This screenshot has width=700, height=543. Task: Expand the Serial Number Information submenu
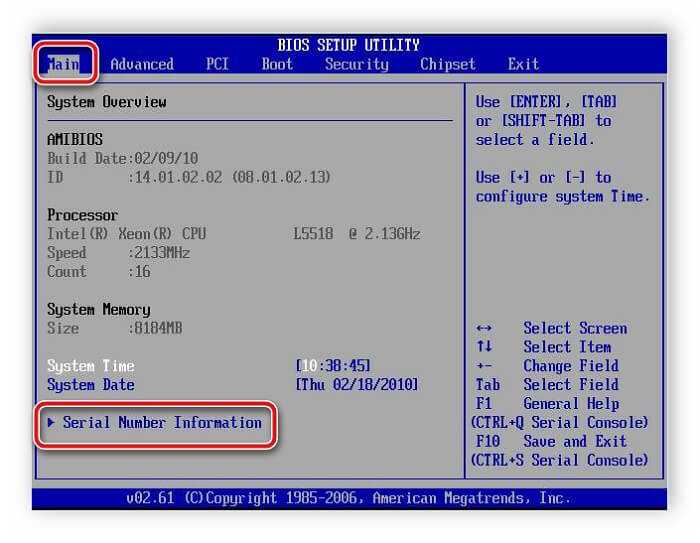[x=160, y=423]
